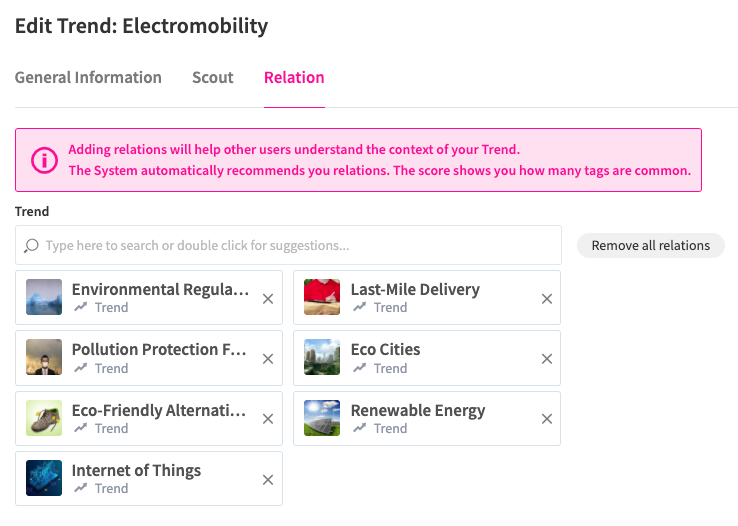Switch to the Scout tab
Viewport: 738px width, 526px height.
point(213,78)
